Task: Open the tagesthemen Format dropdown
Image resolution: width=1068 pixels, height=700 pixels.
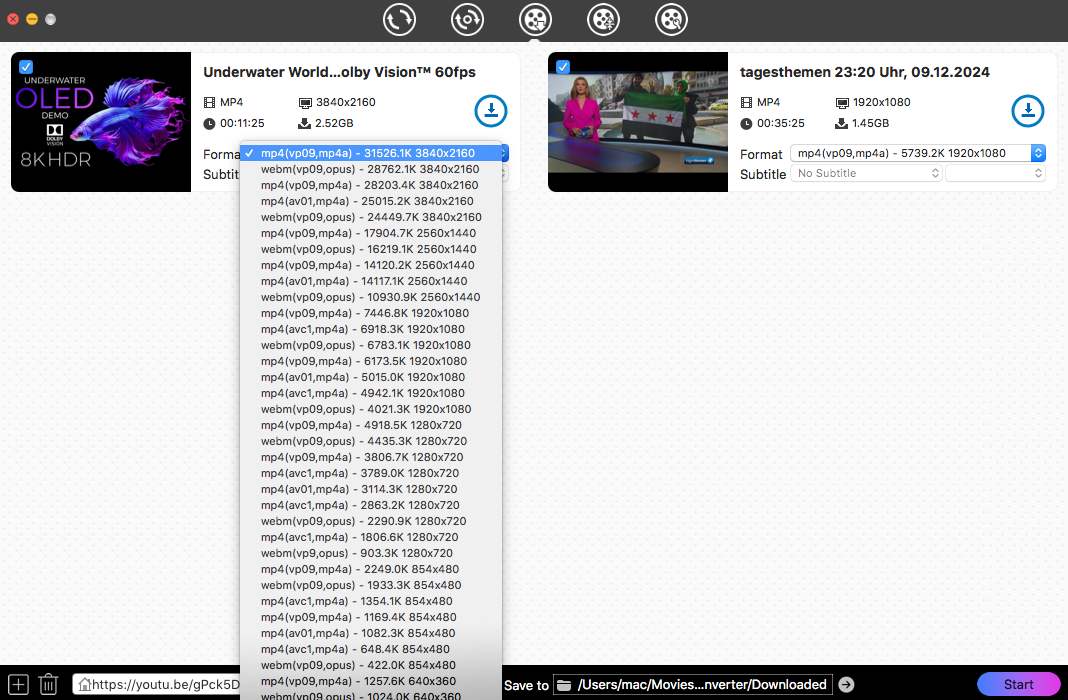Action: (x=917, y=153)
